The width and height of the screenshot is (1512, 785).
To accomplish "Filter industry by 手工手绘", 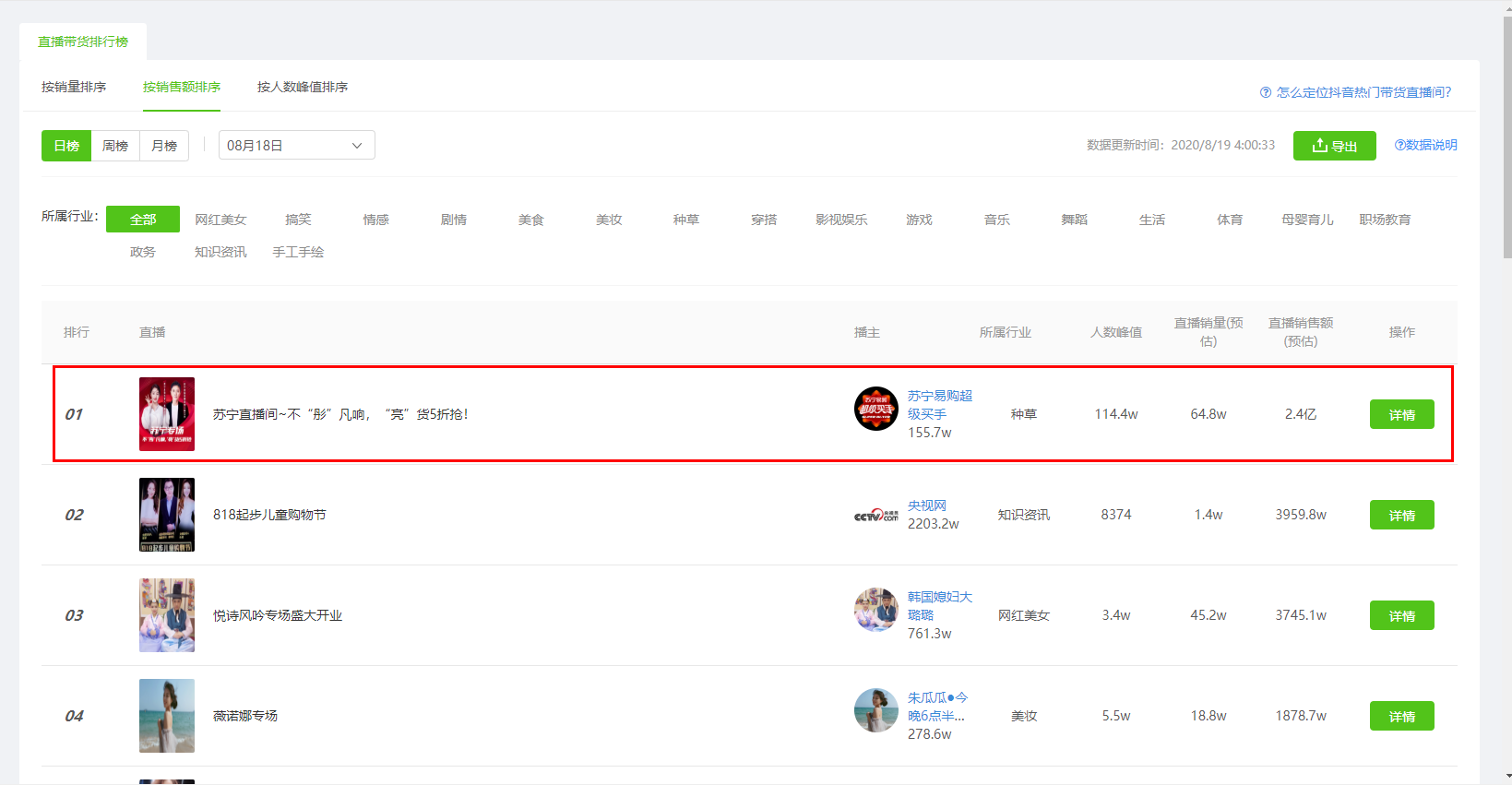I will tap(298, 252).
